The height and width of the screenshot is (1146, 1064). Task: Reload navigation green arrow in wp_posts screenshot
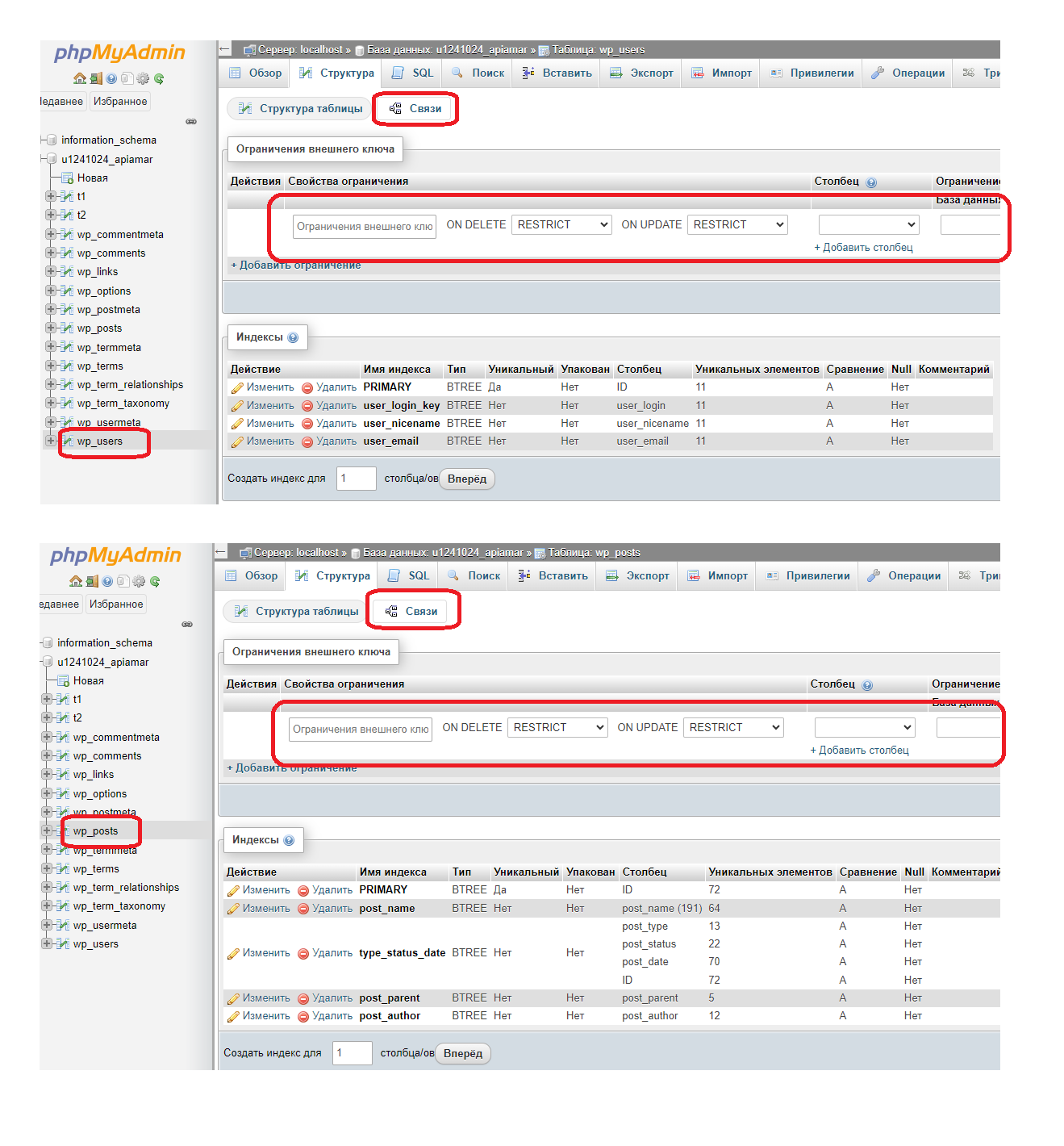pos(155,581)
